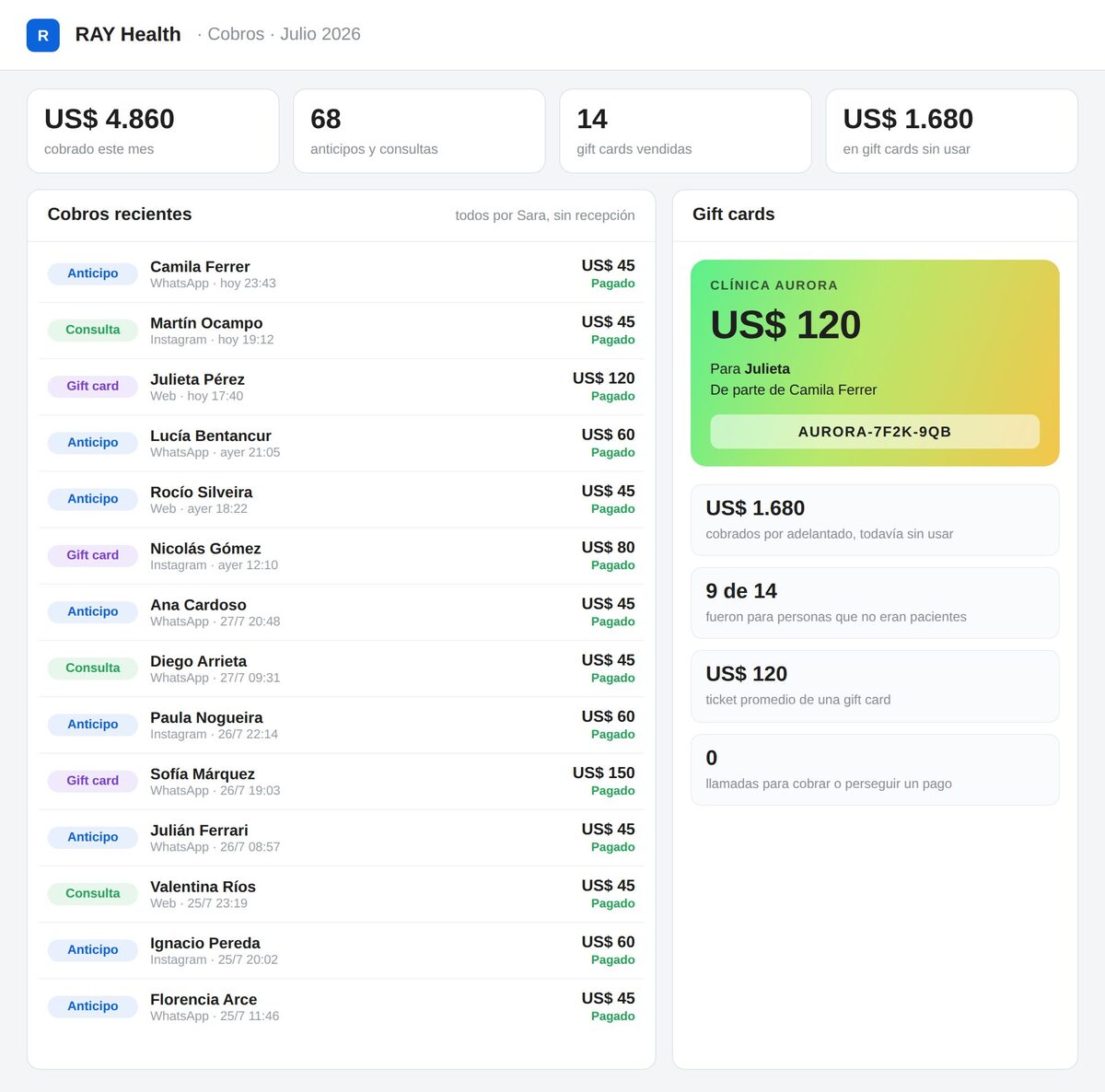Click 'Web · 25/7 23:19' source line

tap(199, 903)
